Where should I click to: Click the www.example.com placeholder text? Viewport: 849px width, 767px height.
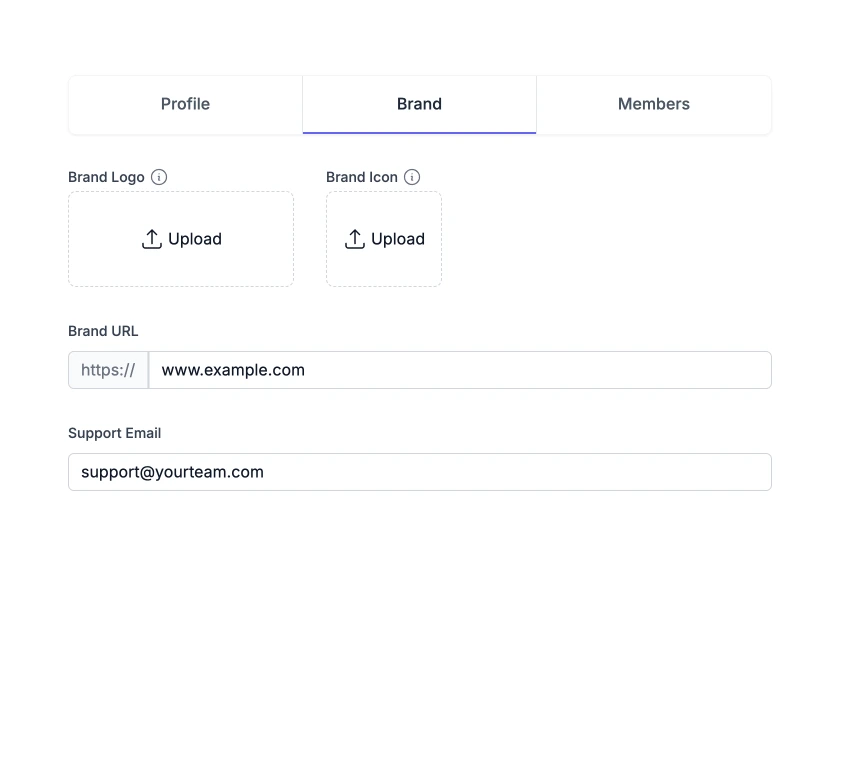[x=233, y=370]
